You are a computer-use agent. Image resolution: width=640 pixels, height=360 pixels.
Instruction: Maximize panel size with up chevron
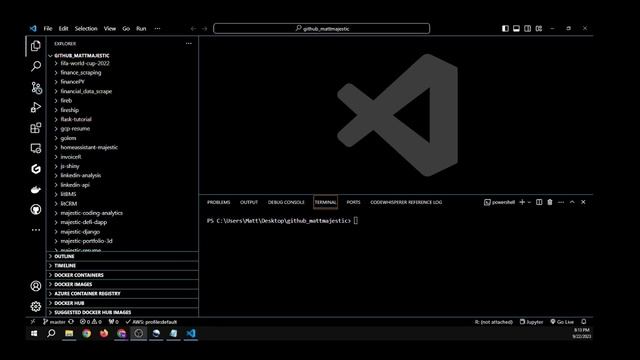tap(572, 202)
